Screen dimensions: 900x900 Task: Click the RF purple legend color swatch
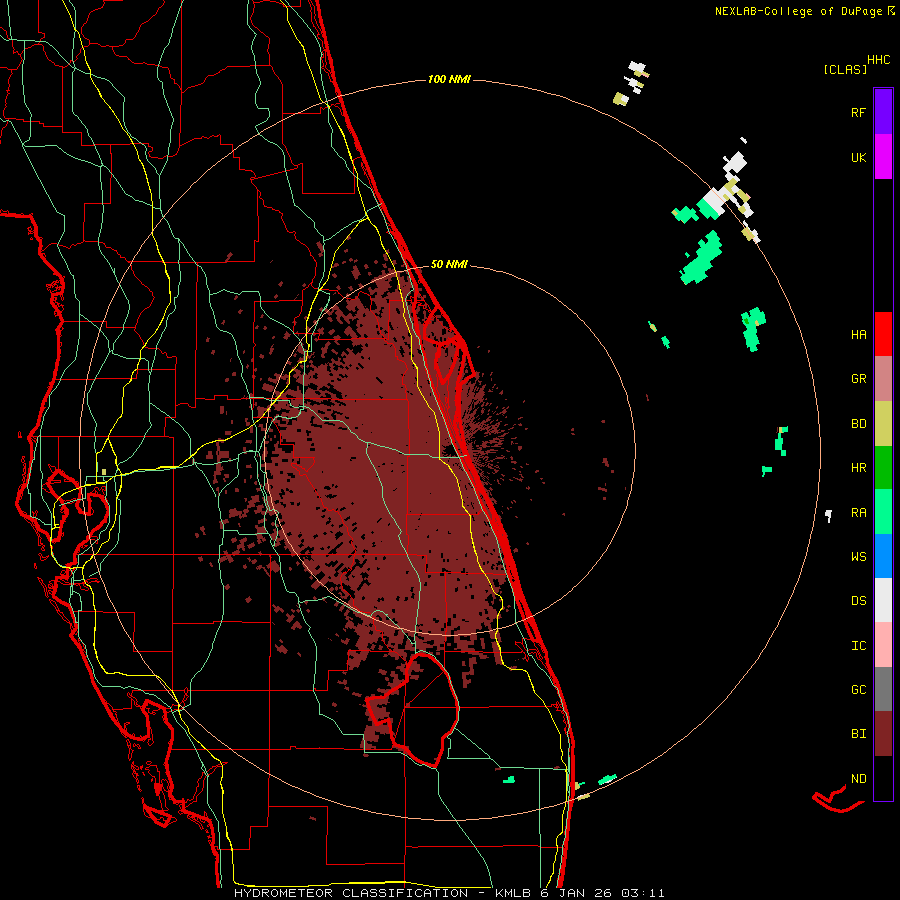coord(883,112)
